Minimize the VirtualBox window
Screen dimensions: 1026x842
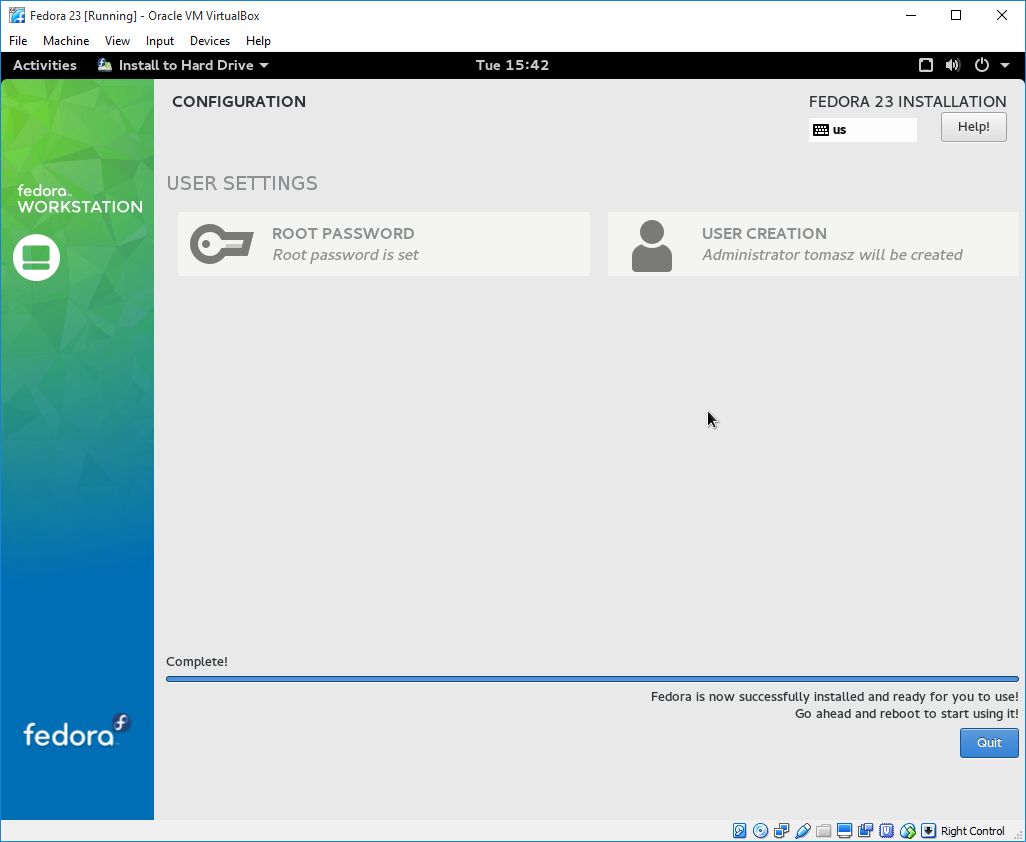[911, 15]
